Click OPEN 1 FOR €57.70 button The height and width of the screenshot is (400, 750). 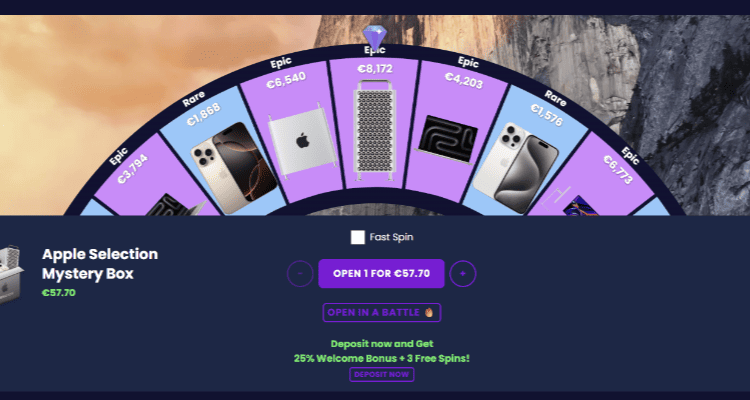coord(381,274)
